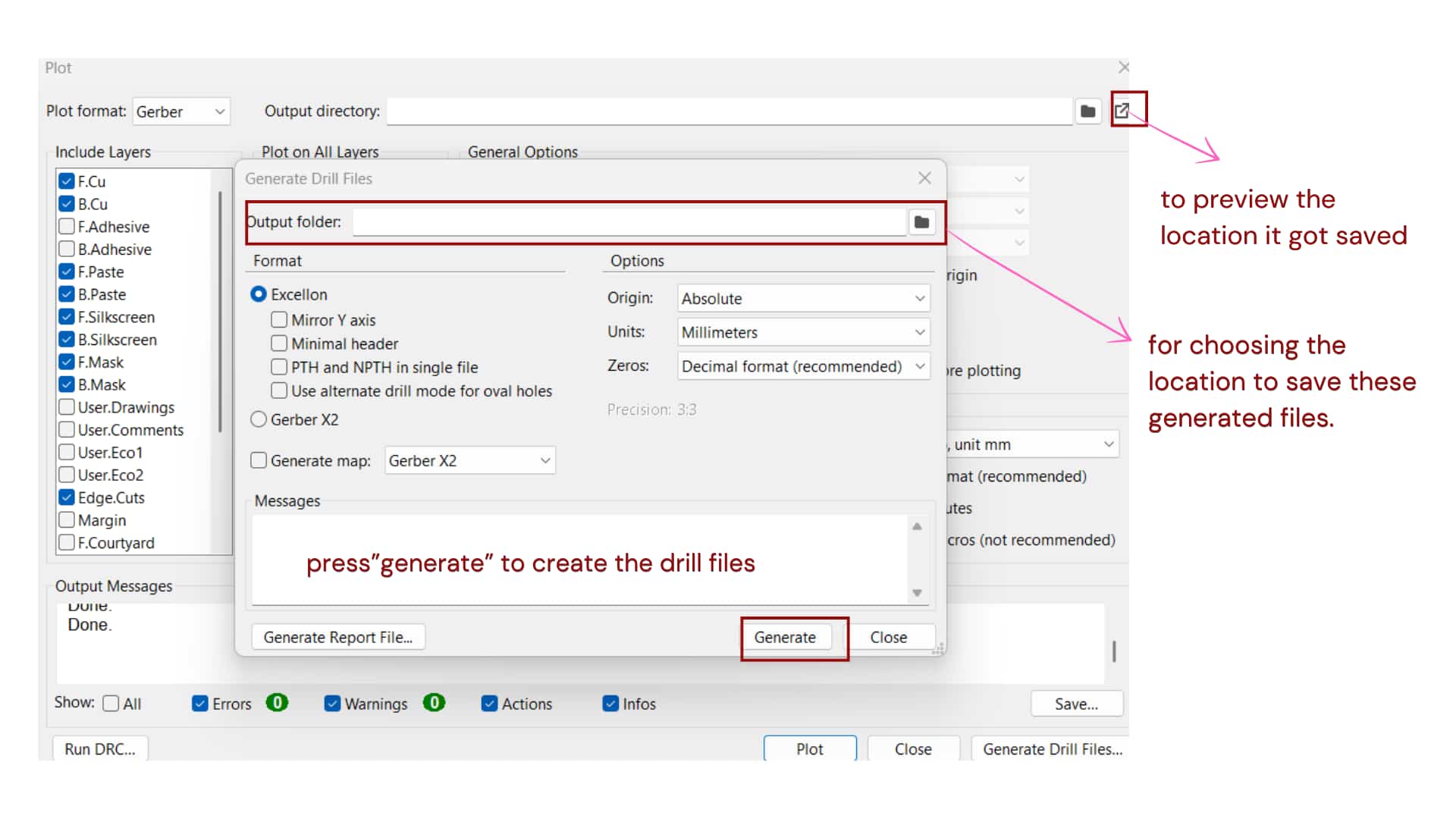
Task: Open the Zeros Decimal format dropdown
Action: point(803,366)
